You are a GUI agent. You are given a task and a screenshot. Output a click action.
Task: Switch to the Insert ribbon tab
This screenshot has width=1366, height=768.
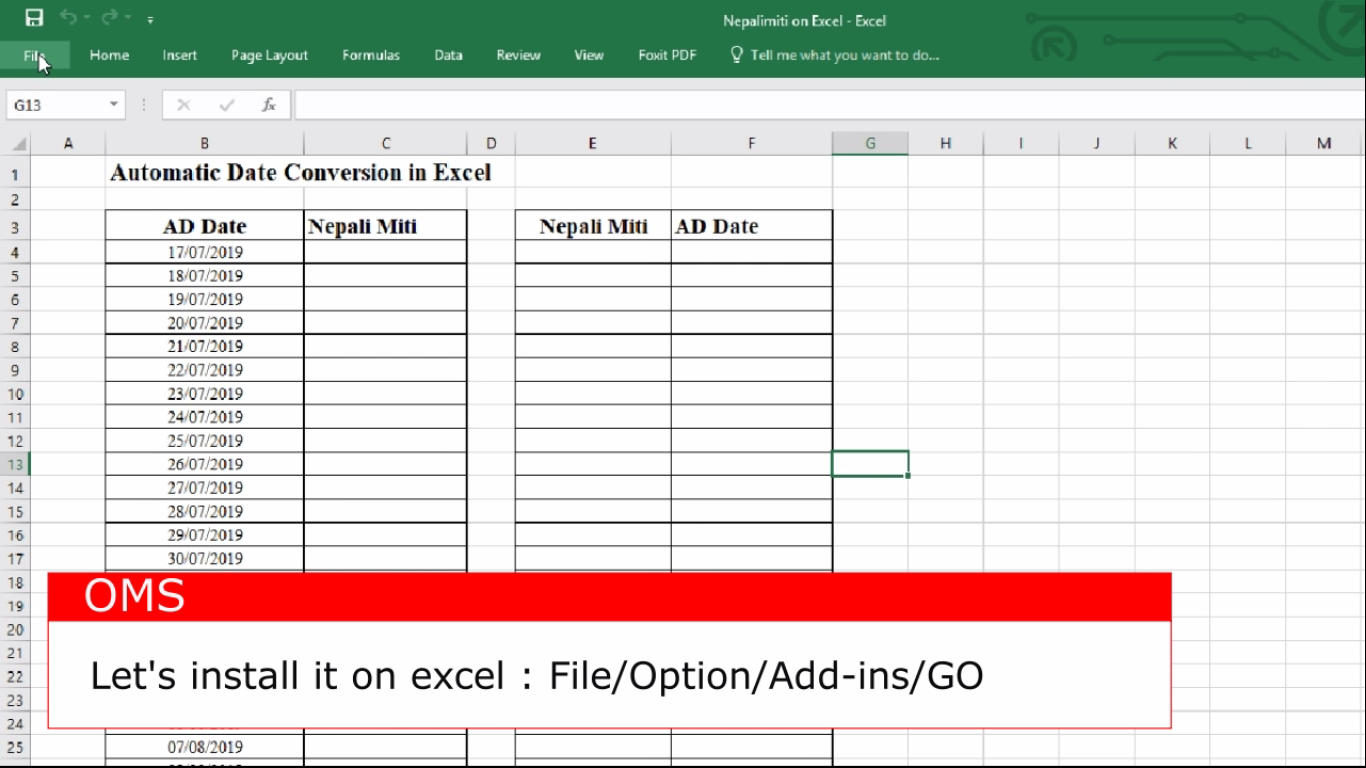coord(180,56)
